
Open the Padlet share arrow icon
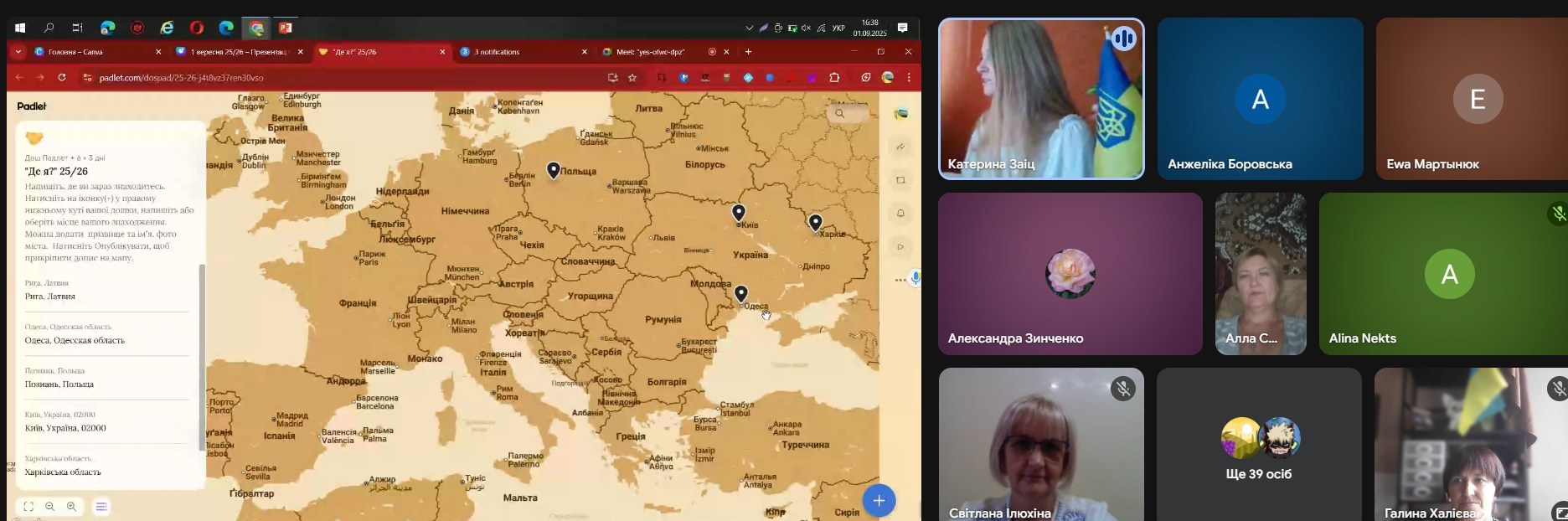click(x=900, y=147)
